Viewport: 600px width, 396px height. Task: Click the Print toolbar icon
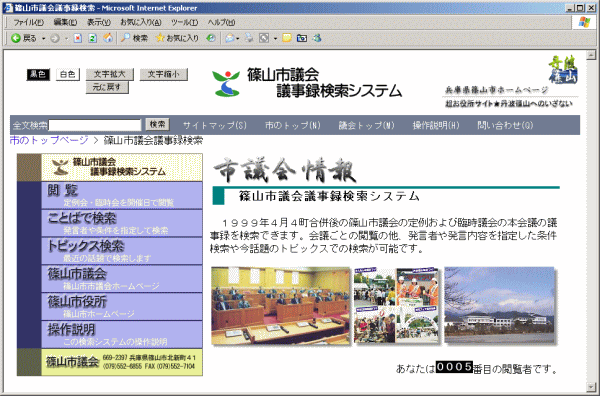coord(249,38)
